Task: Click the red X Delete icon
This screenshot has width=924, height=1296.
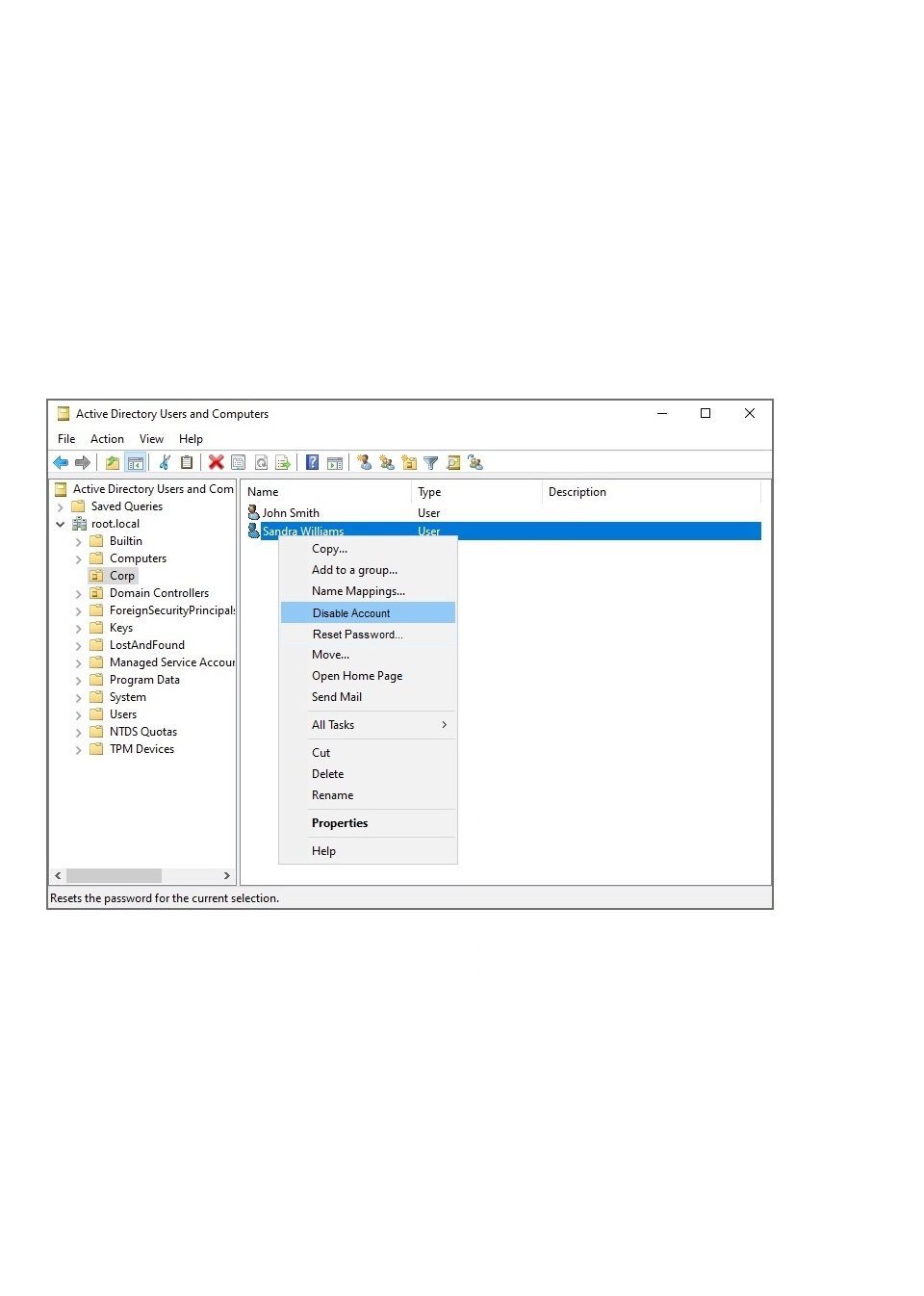Action: pyautogui.click(x=217, y=463)
